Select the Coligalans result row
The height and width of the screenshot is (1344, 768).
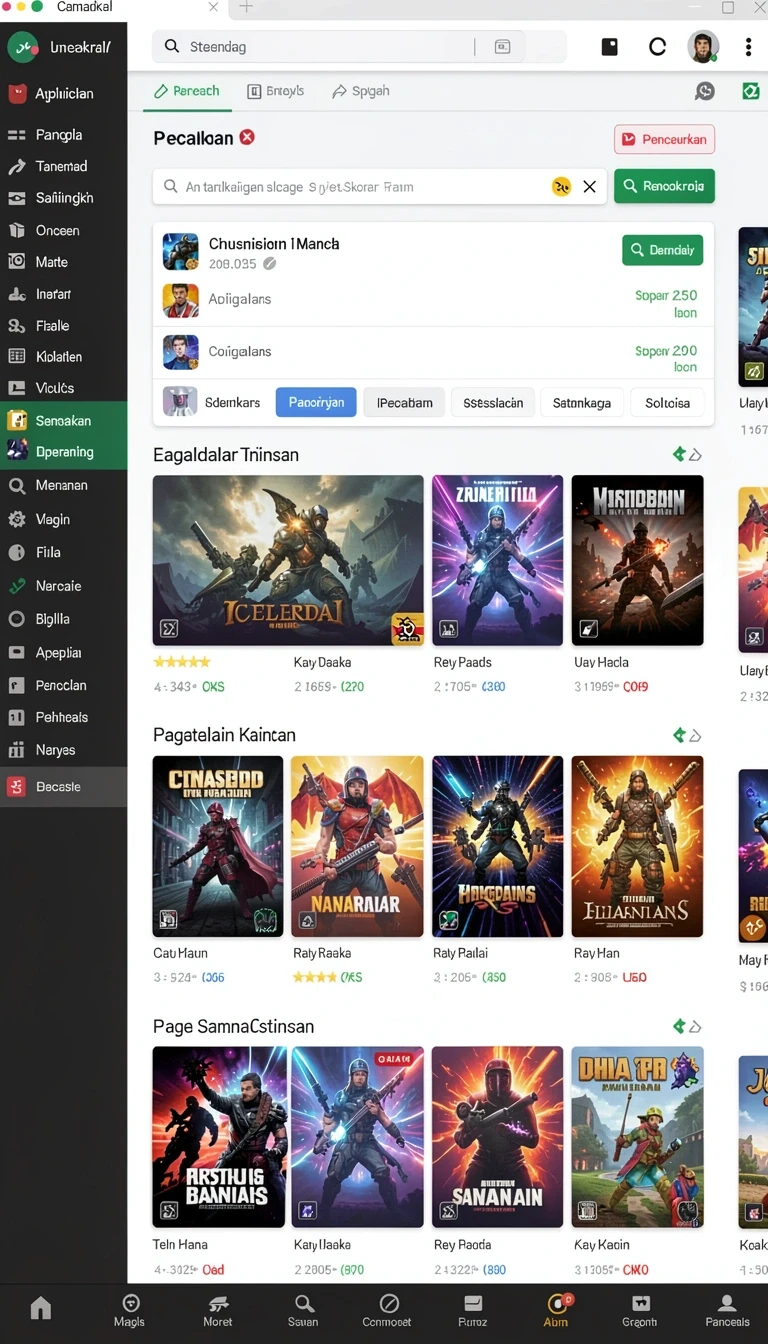click(433, 352)
